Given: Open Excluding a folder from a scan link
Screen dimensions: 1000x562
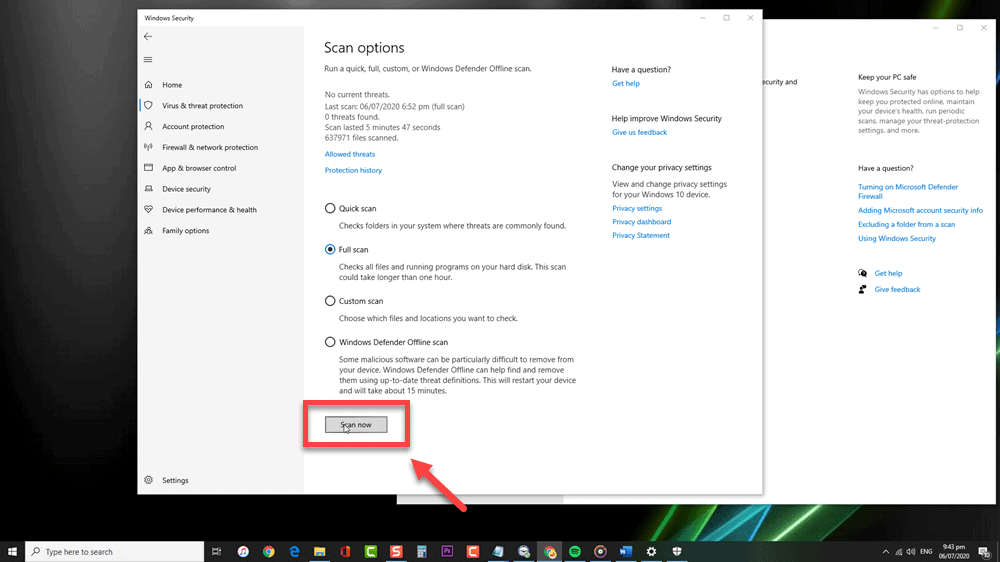Looking at the screenshot, I should [906, 225].
